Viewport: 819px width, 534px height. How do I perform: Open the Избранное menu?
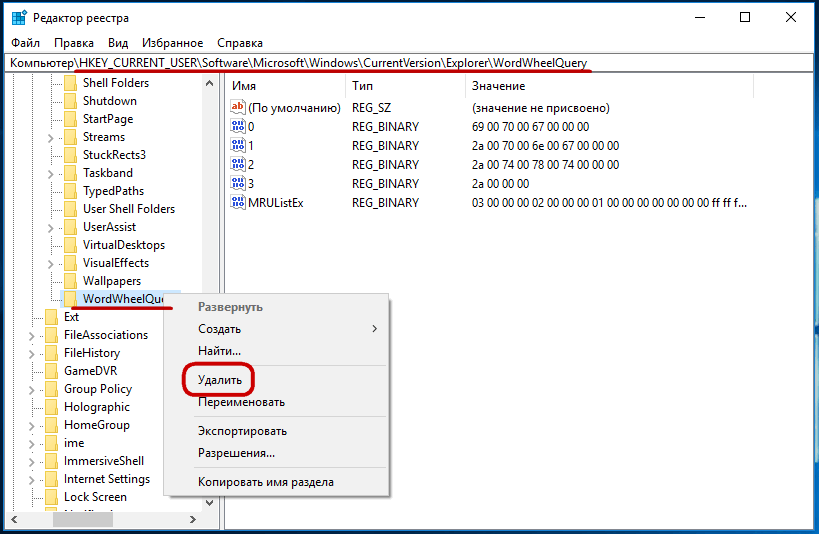[x=172, y=43]
